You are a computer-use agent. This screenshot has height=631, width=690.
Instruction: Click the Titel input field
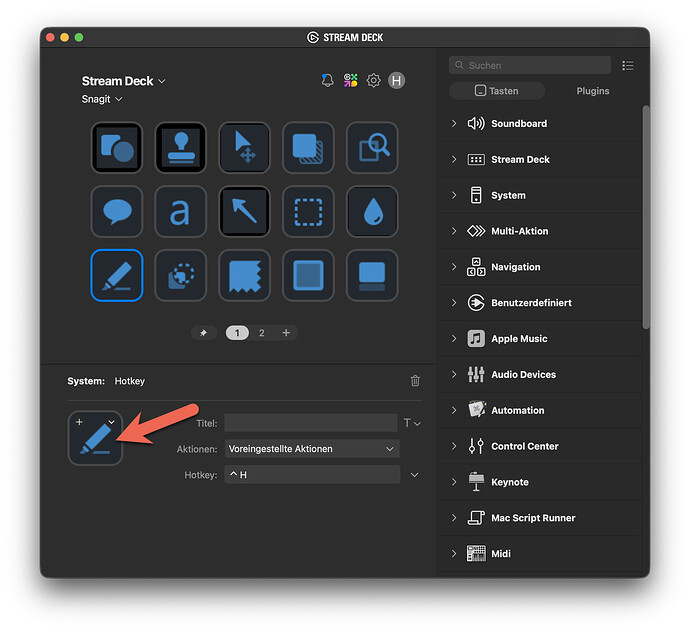[311, 423]
